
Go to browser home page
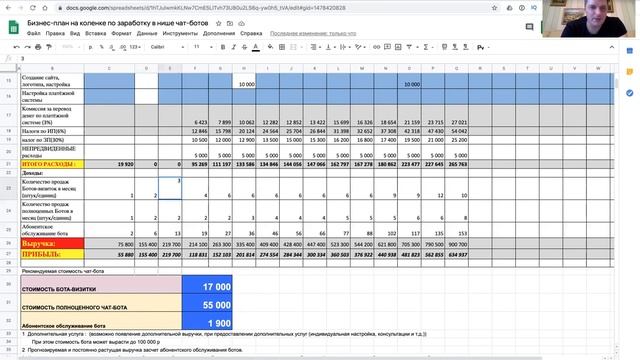tap(44, 8)
